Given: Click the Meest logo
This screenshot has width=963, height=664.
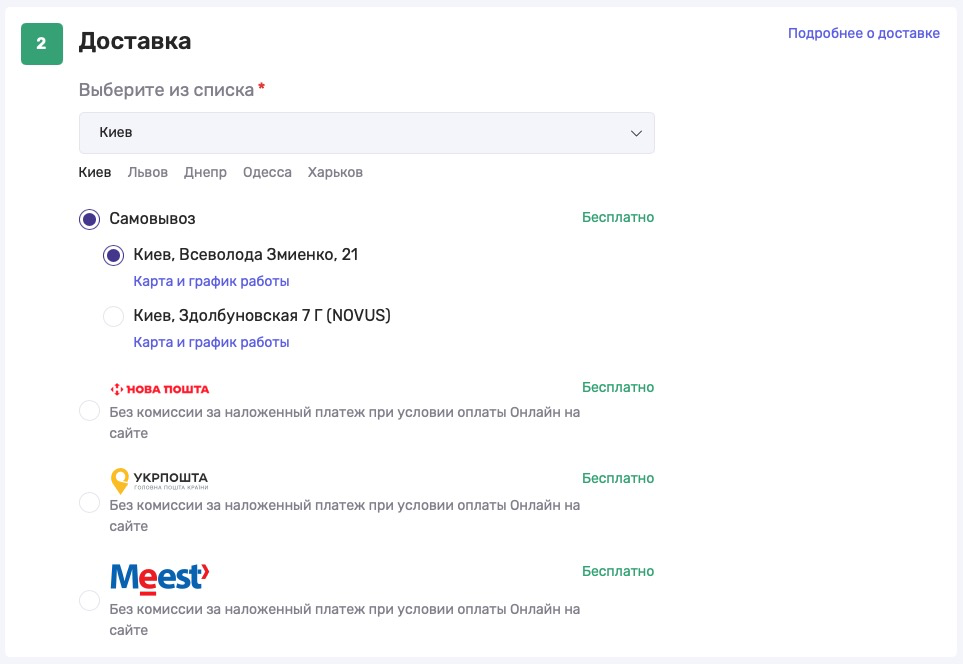Looking at the screenshot, I should point(158,576).
